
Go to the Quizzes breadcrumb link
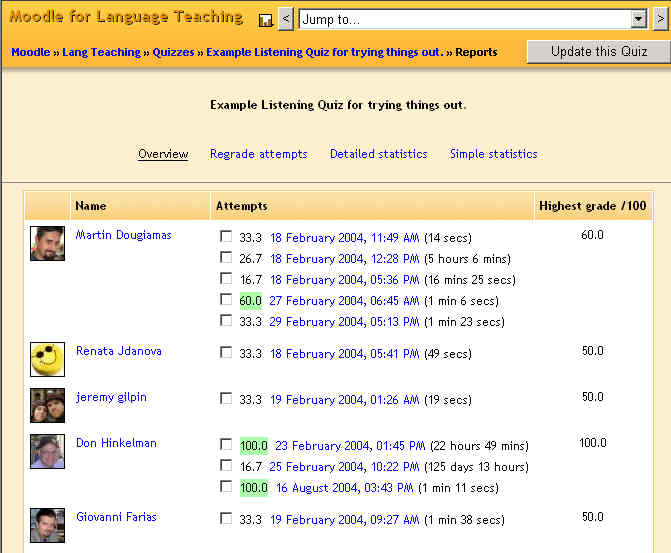tap(173, 52)
